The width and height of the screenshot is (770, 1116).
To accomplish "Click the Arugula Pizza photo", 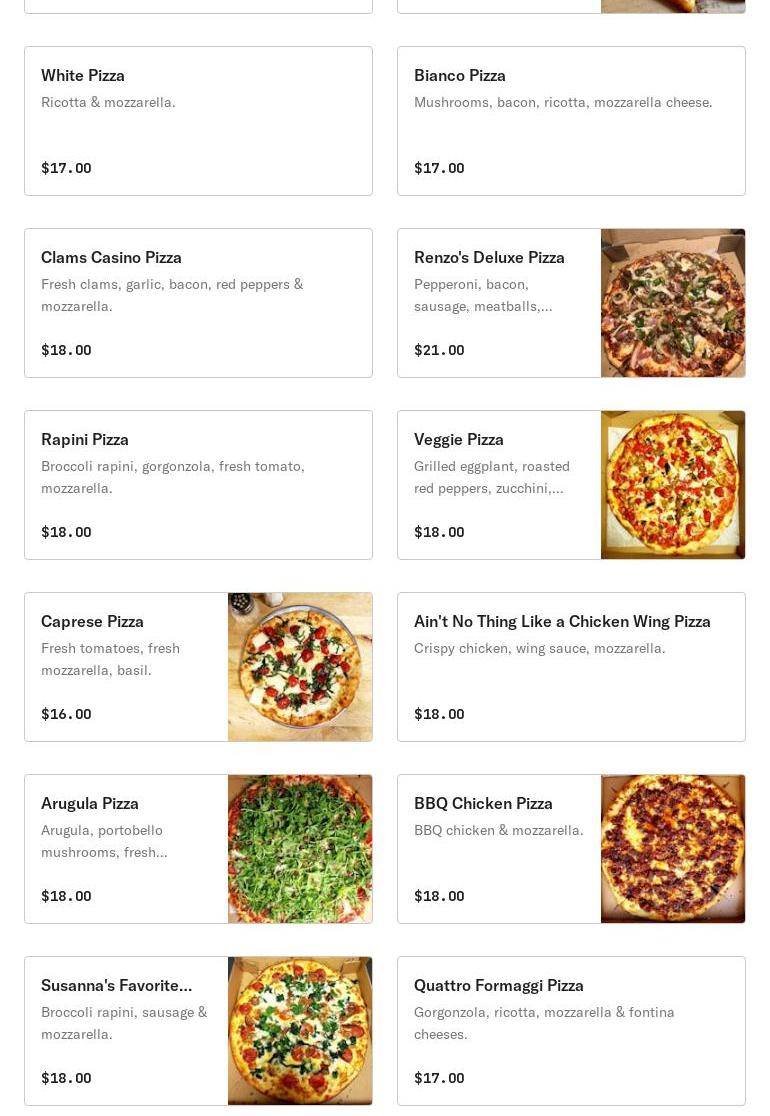I will [x=300, y=849].
